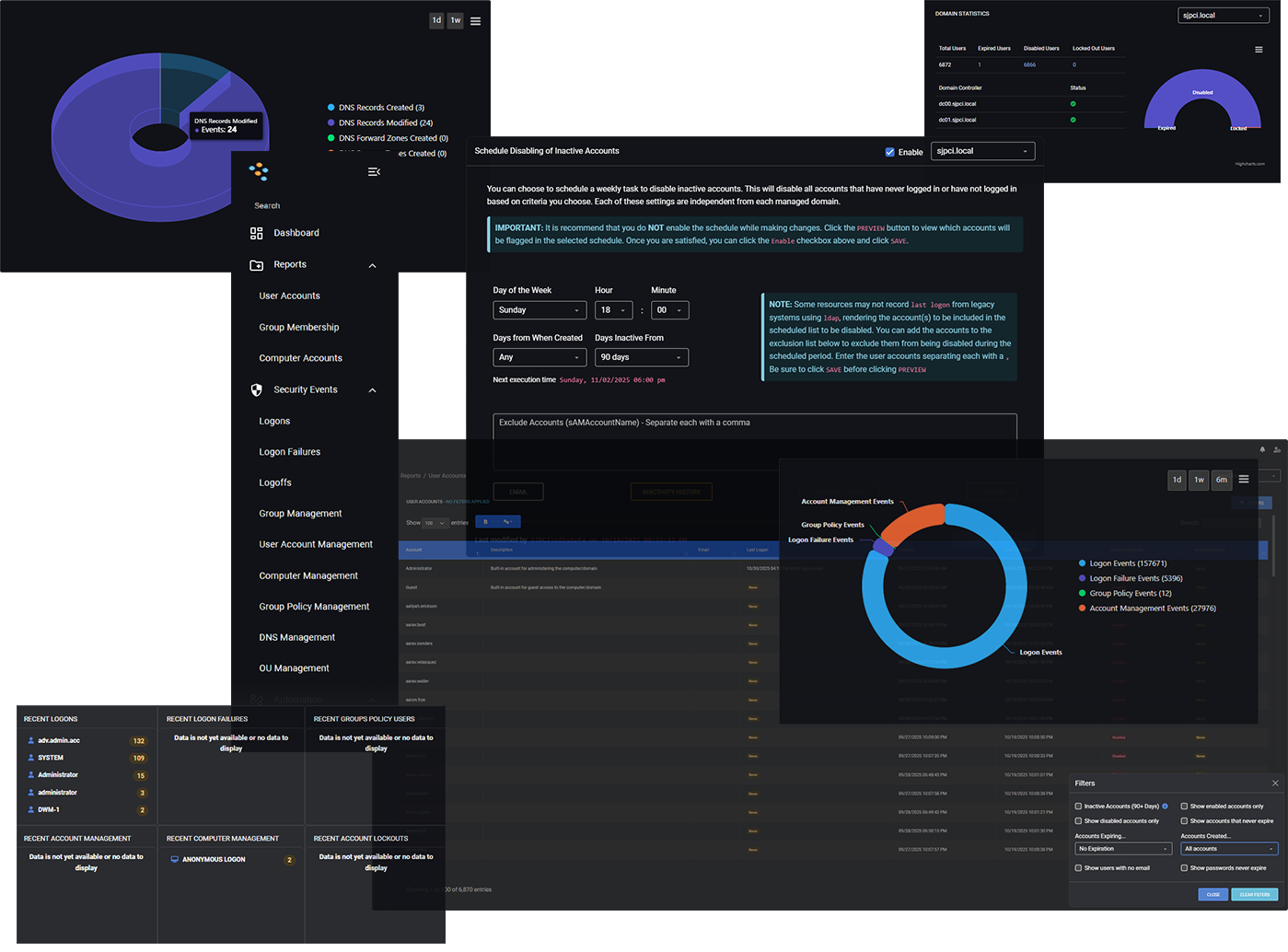Click the Reports folder icon in the sidebar
The image size is (1288, 952).
[257, 265]
